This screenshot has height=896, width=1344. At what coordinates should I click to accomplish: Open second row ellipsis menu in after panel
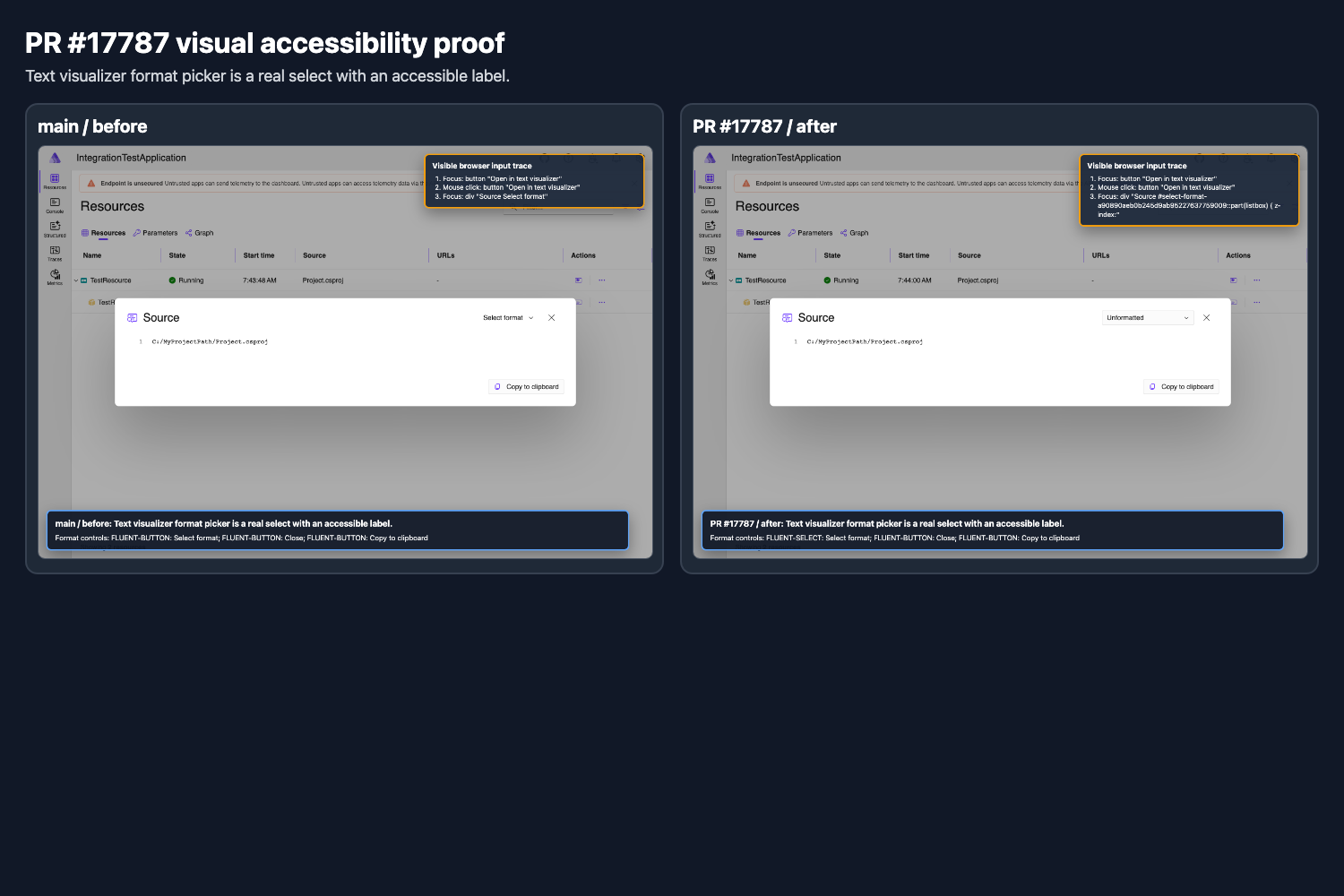click(1257, 302)
